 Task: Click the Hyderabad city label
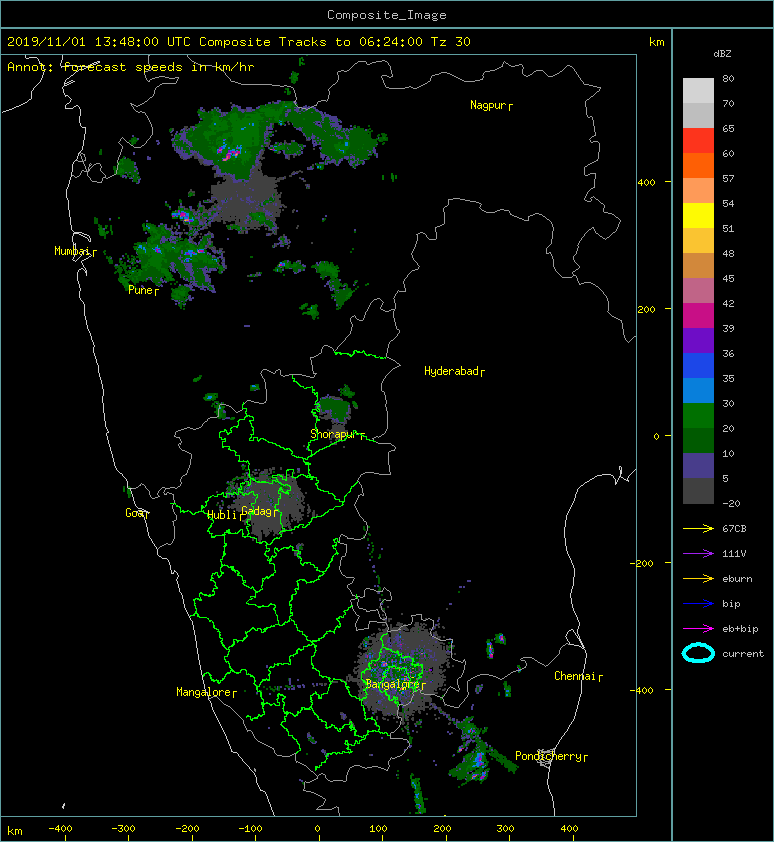click(x=451, y=371)
